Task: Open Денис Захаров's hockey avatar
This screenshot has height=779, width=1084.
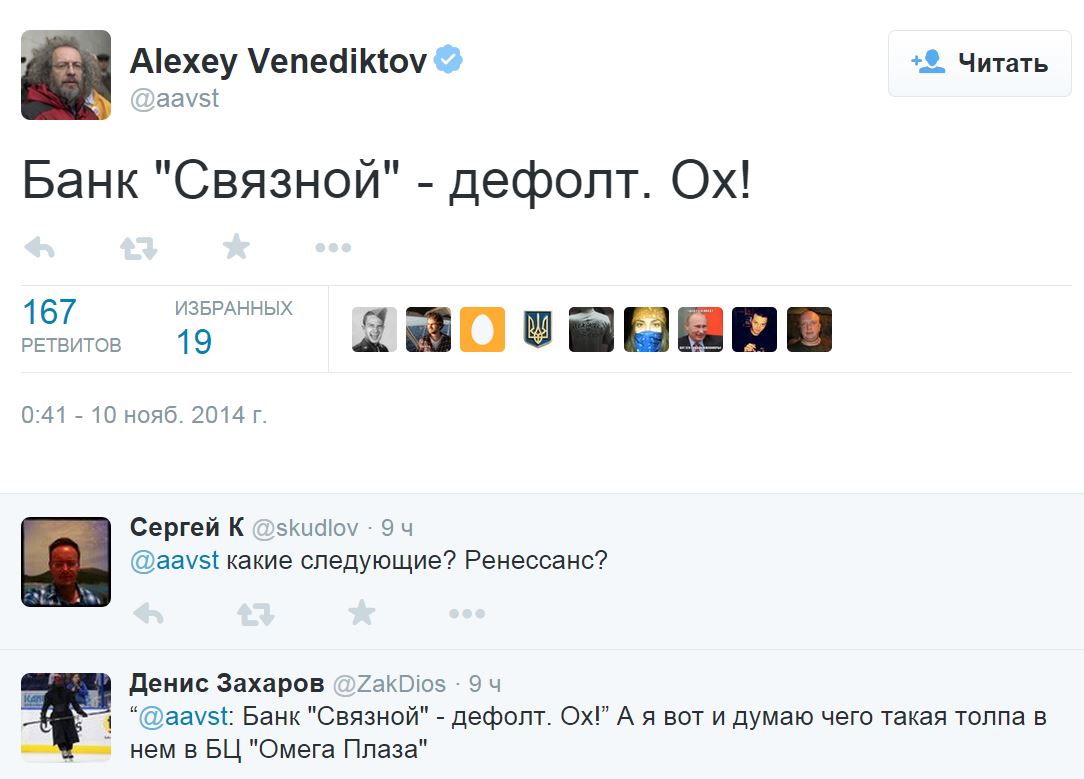Action: 66,718
